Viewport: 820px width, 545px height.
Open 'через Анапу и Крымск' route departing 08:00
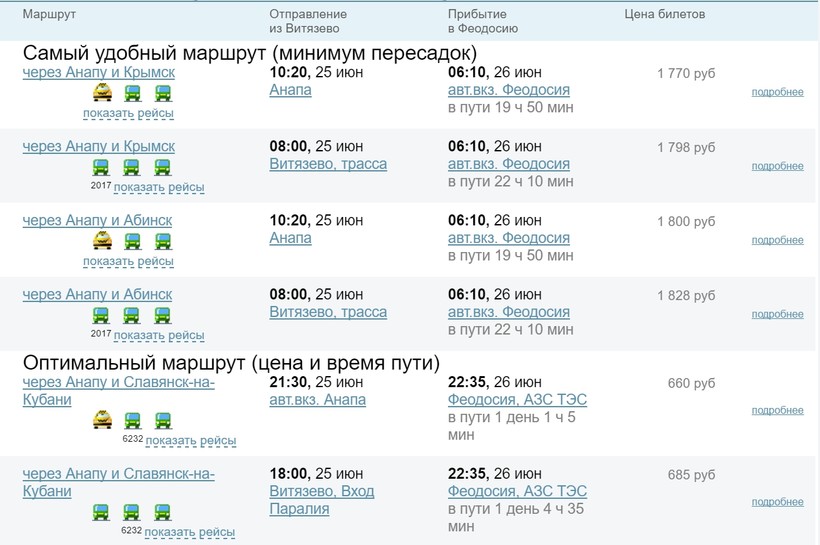coord(98,146)
